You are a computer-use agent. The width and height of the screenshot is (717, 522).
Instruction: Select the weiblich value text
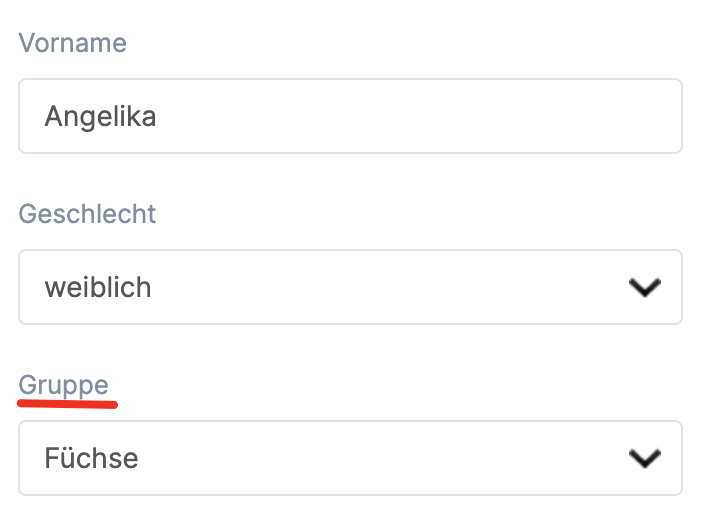tap(98, 288)
